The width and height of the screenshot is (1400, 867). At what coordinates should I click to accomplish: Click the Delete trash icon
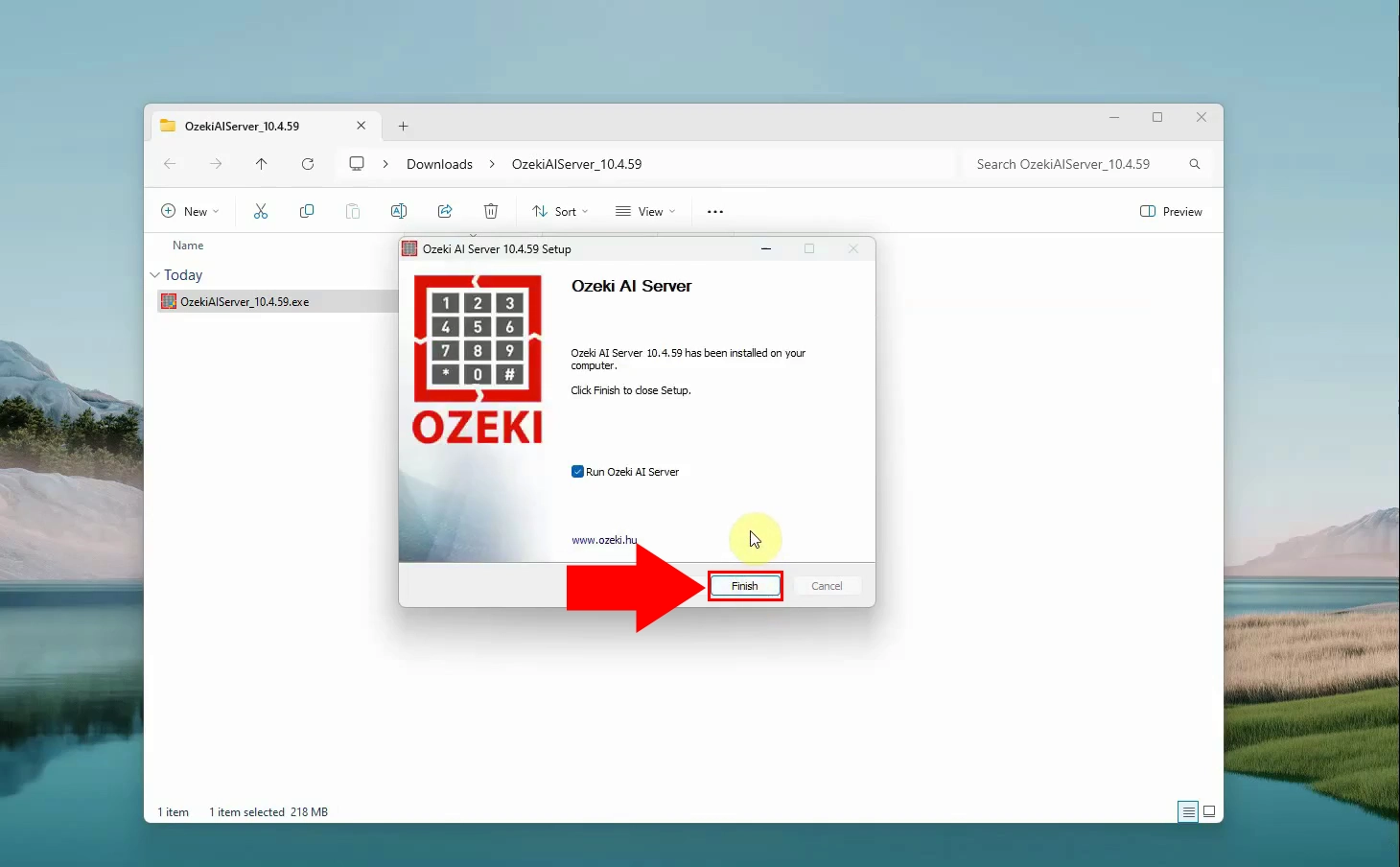491,211
